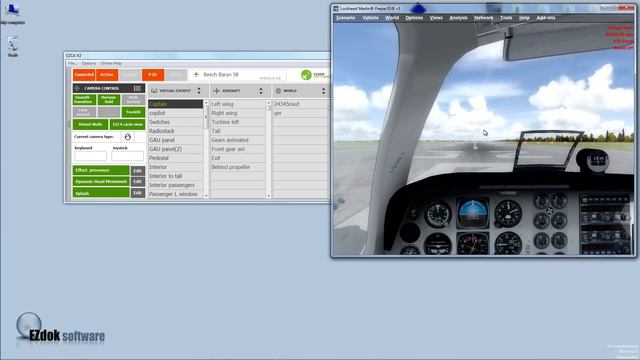Select the Gears animated aircraft camera

pyautogui.click(x=238, y=140)
